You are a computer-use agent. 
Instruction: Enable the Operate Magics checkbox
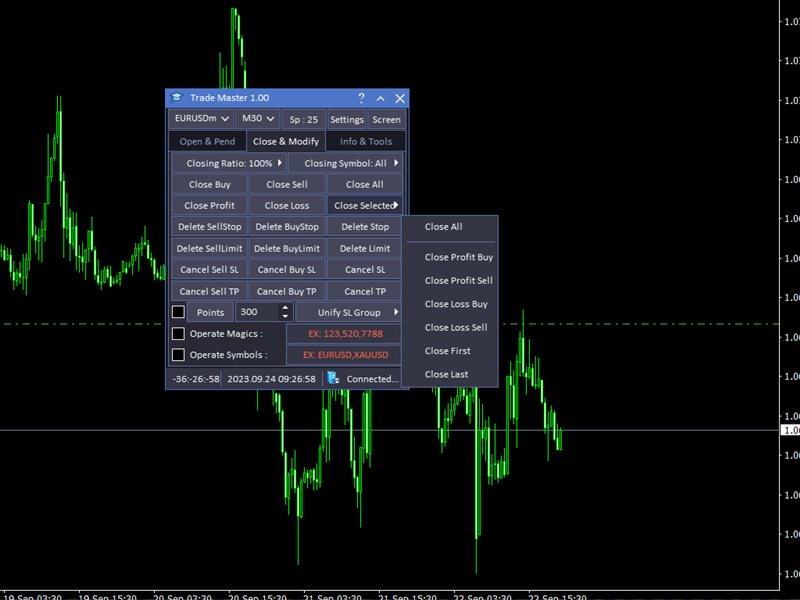click(178, 333)
